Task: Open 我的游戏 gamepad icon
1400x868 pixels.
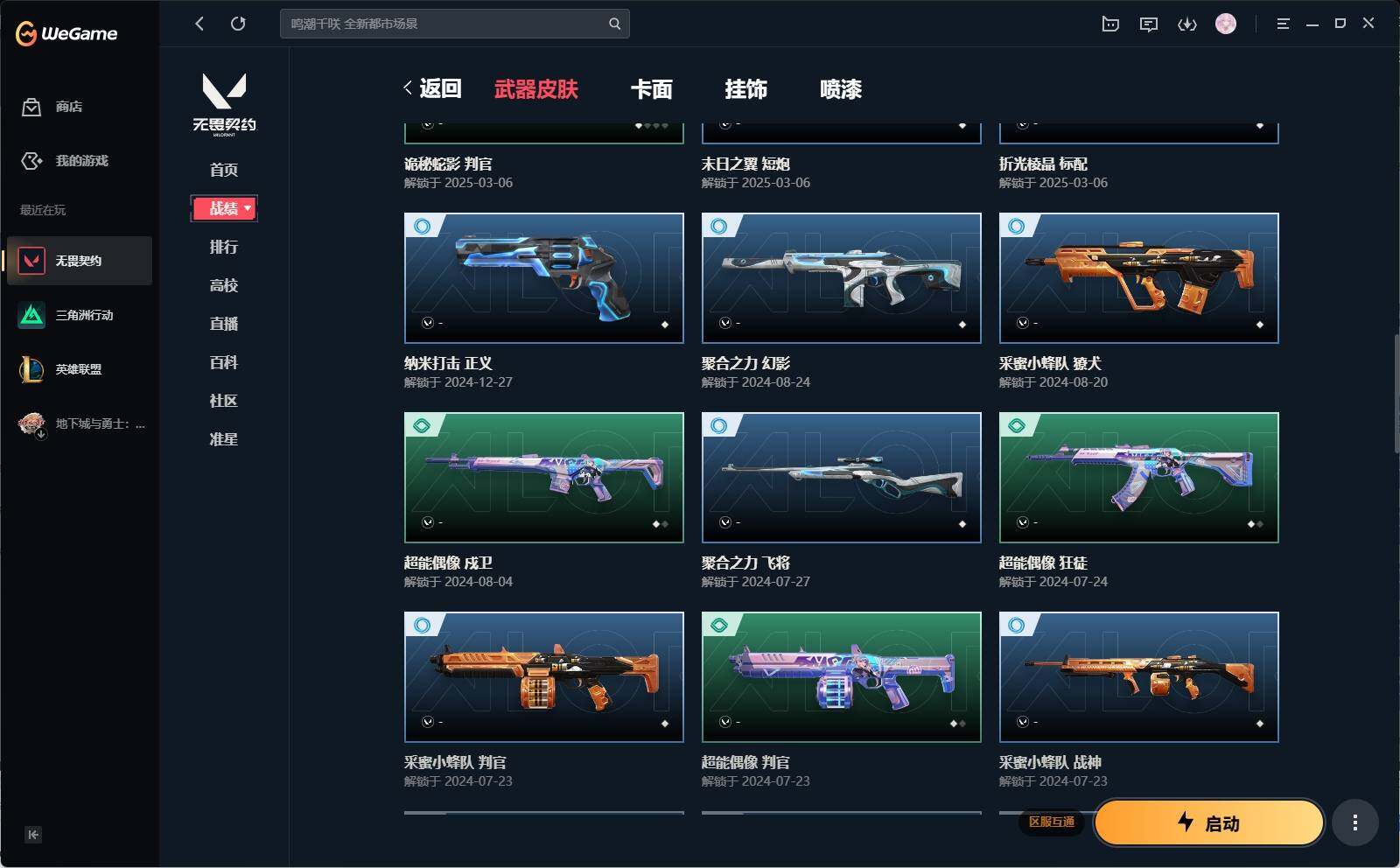Action: coord(31,161)
